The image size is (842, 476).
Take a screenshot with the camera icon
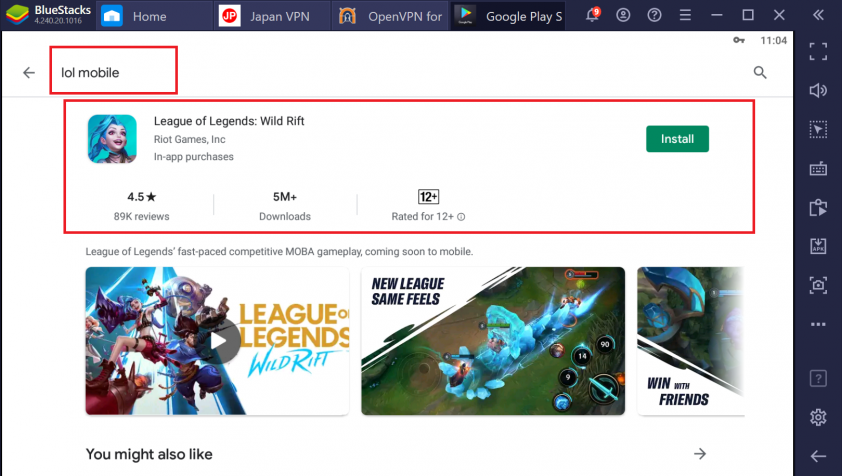pyautogui.click(x=818, y=285)
